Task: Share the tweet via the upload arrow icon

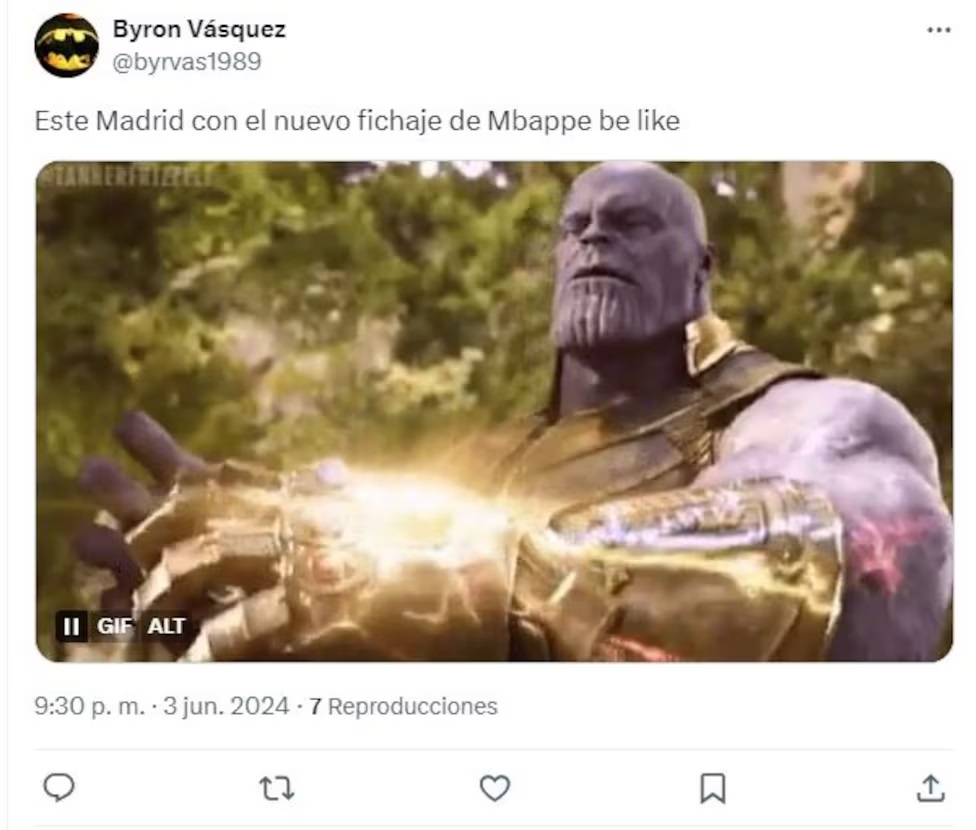Action: pyautogui.click(x=930, y=788)
